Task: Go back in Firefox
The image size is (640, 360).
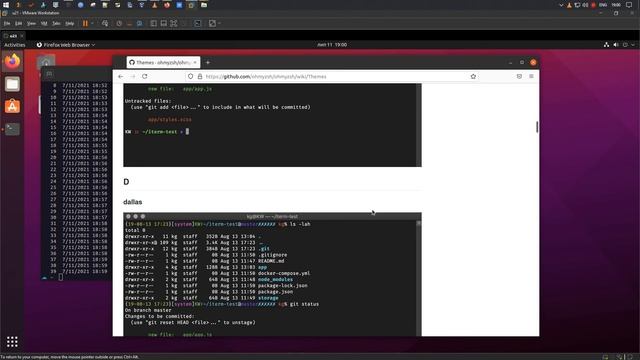Action: 120,76
